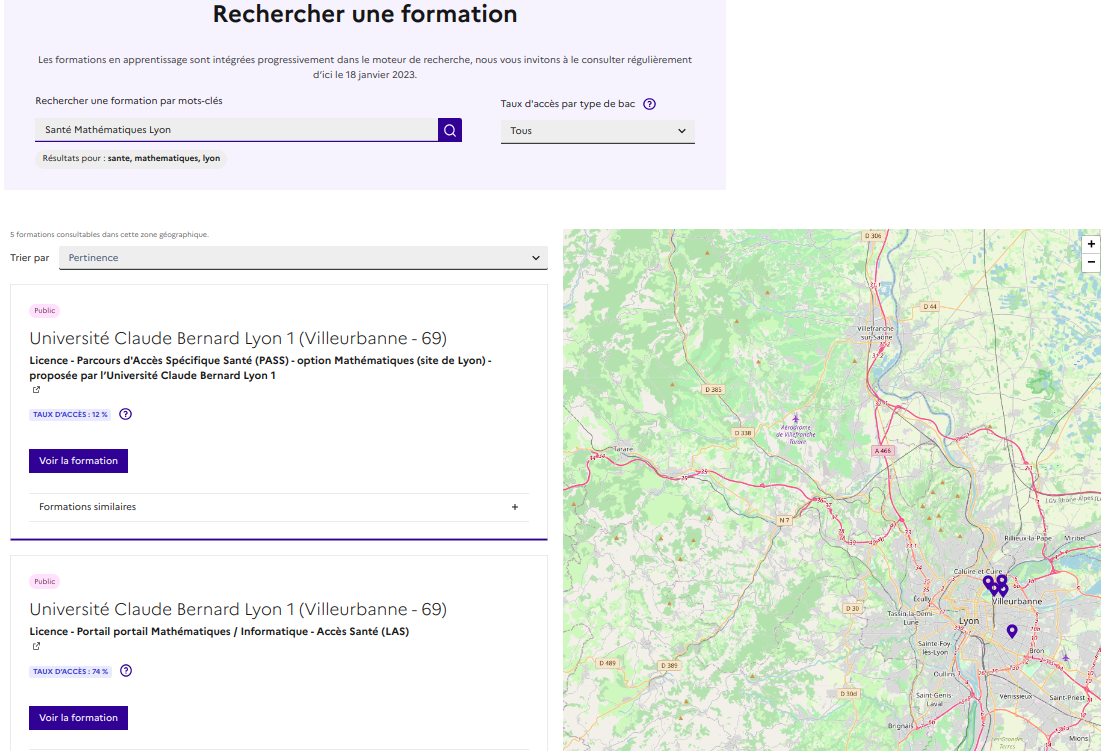Viewport: 1109px width, 751px height.
Task: Open first Université Claude Bernard Lyon 1 title
Action: click(238, 338)
